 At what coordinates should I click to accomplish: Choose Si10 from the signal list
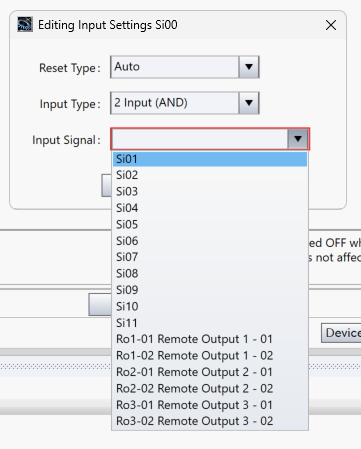(210, 306)
